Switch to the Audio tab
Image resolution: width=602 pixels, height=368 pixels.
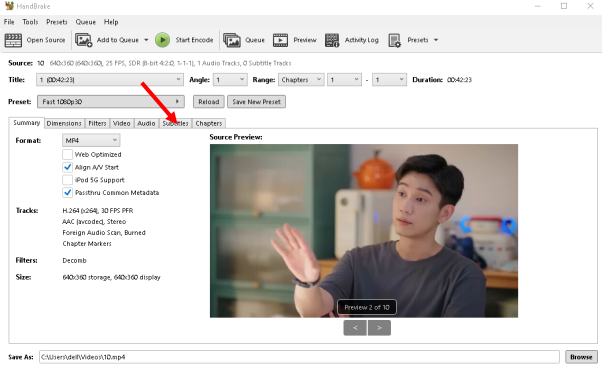pos(146,123)
